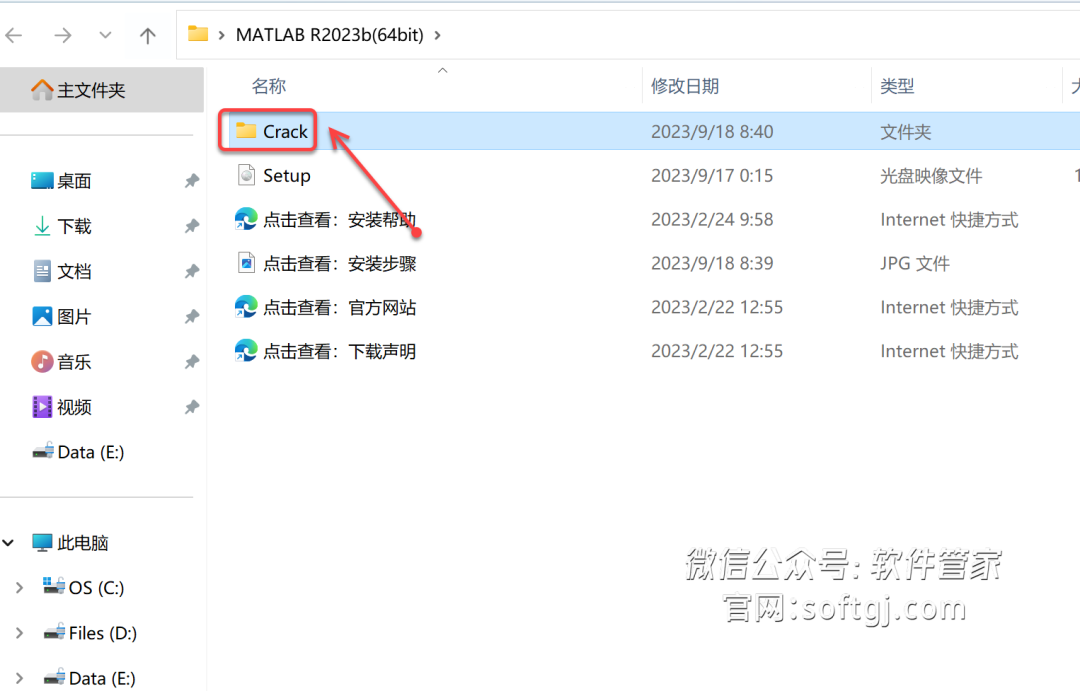Open recent locations dropdown chevron
This screenshot has height=691, width=1080.
pyautogui.click(x=105, y=34)
